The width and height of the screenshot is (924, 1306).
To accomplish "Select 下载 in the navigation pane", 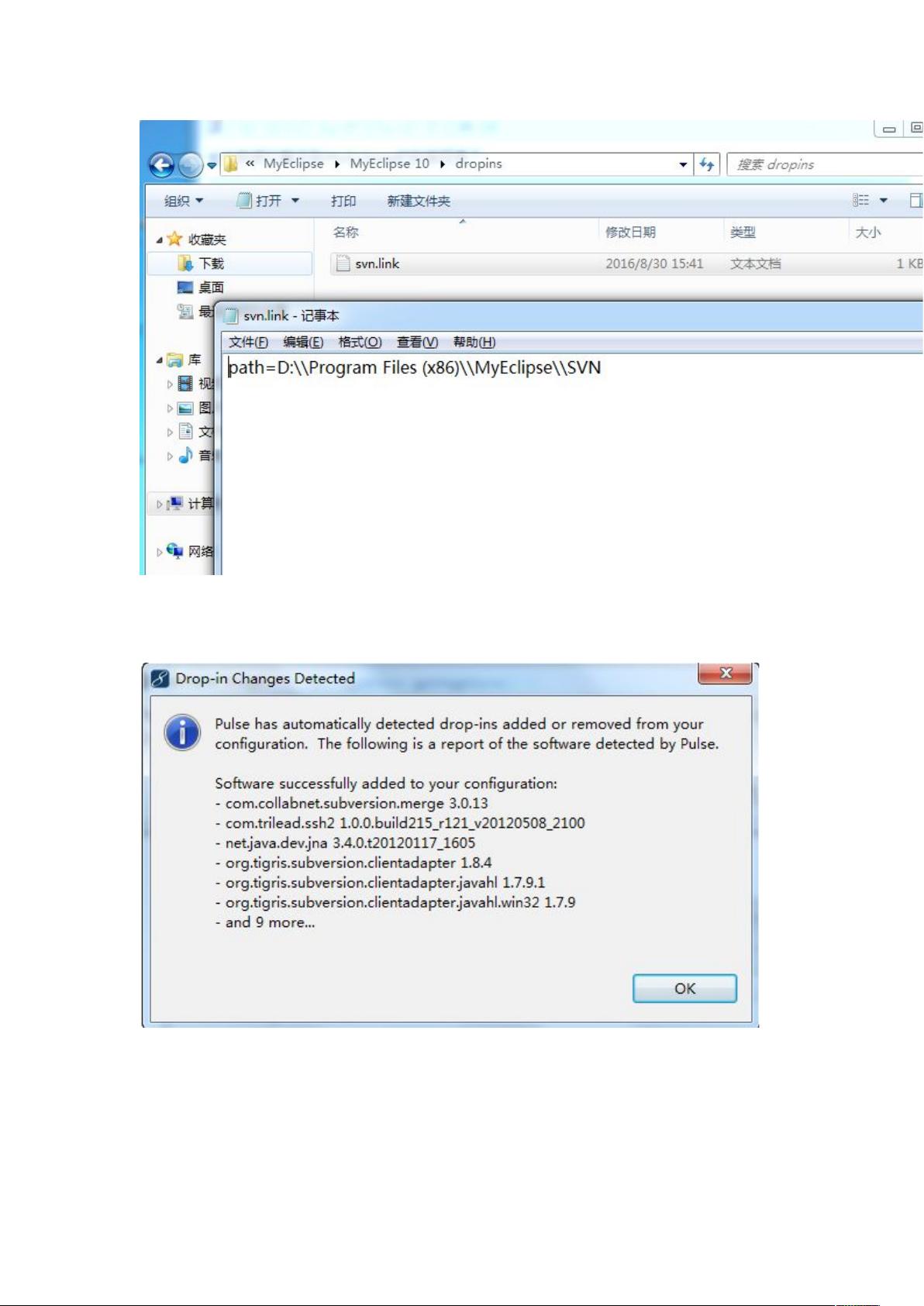I will click(x=211, y=264).
